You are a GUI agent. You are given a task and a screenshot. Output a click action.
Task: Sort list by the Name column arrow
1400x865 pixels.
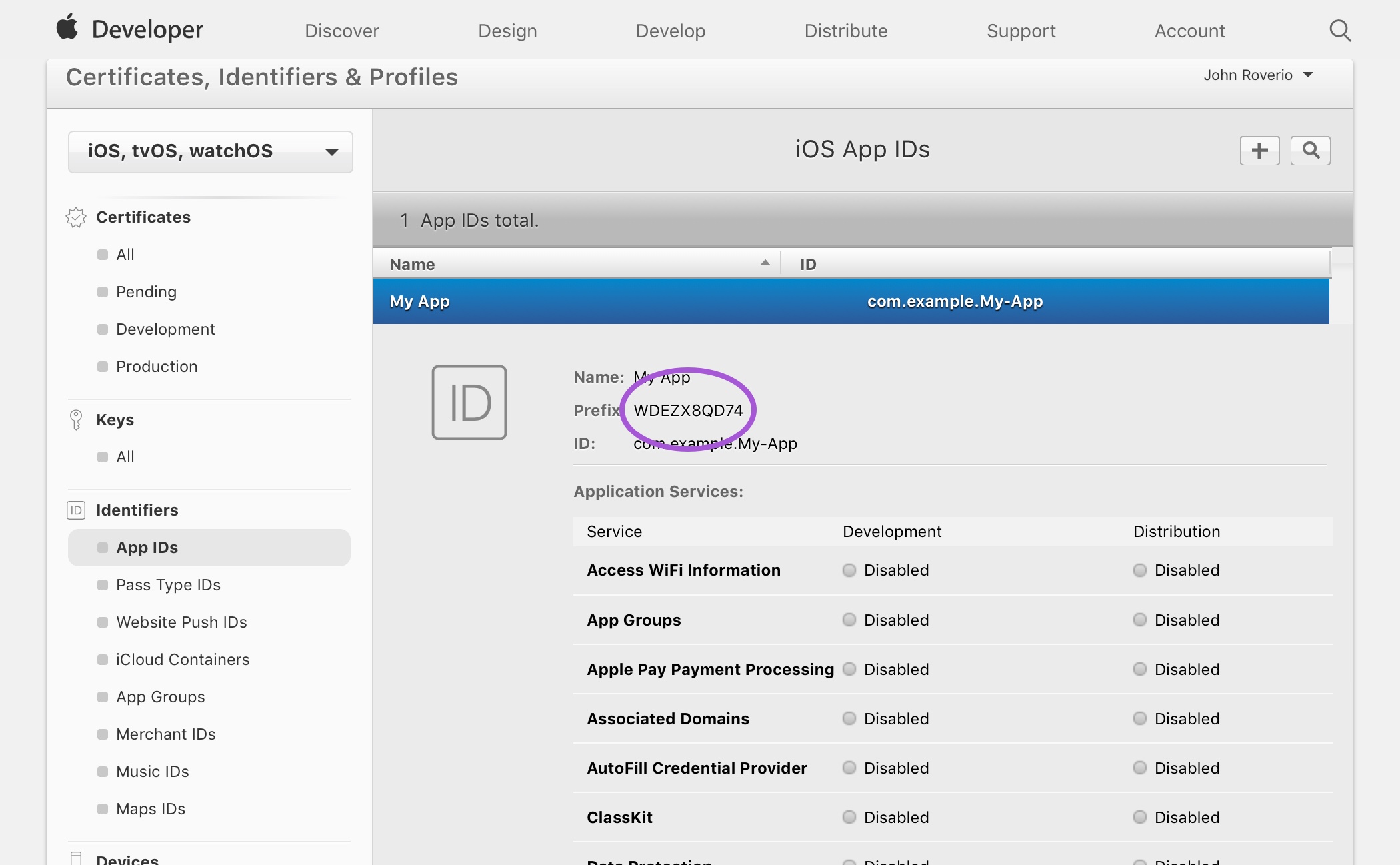(x=765, y=263)
